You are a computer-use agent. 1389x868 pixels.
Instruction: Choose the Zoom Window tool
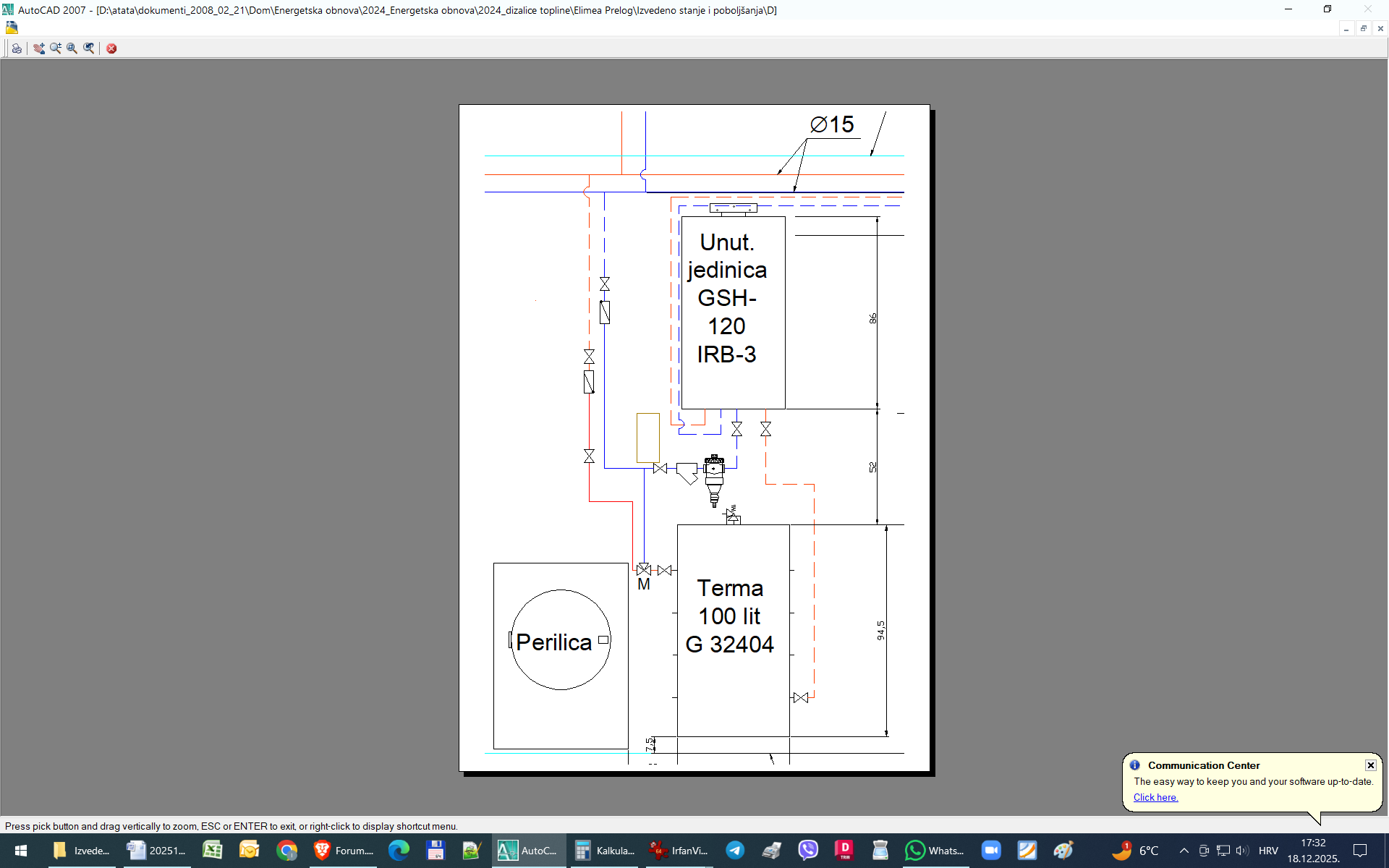pyautogui.click(x=72, y=48)
